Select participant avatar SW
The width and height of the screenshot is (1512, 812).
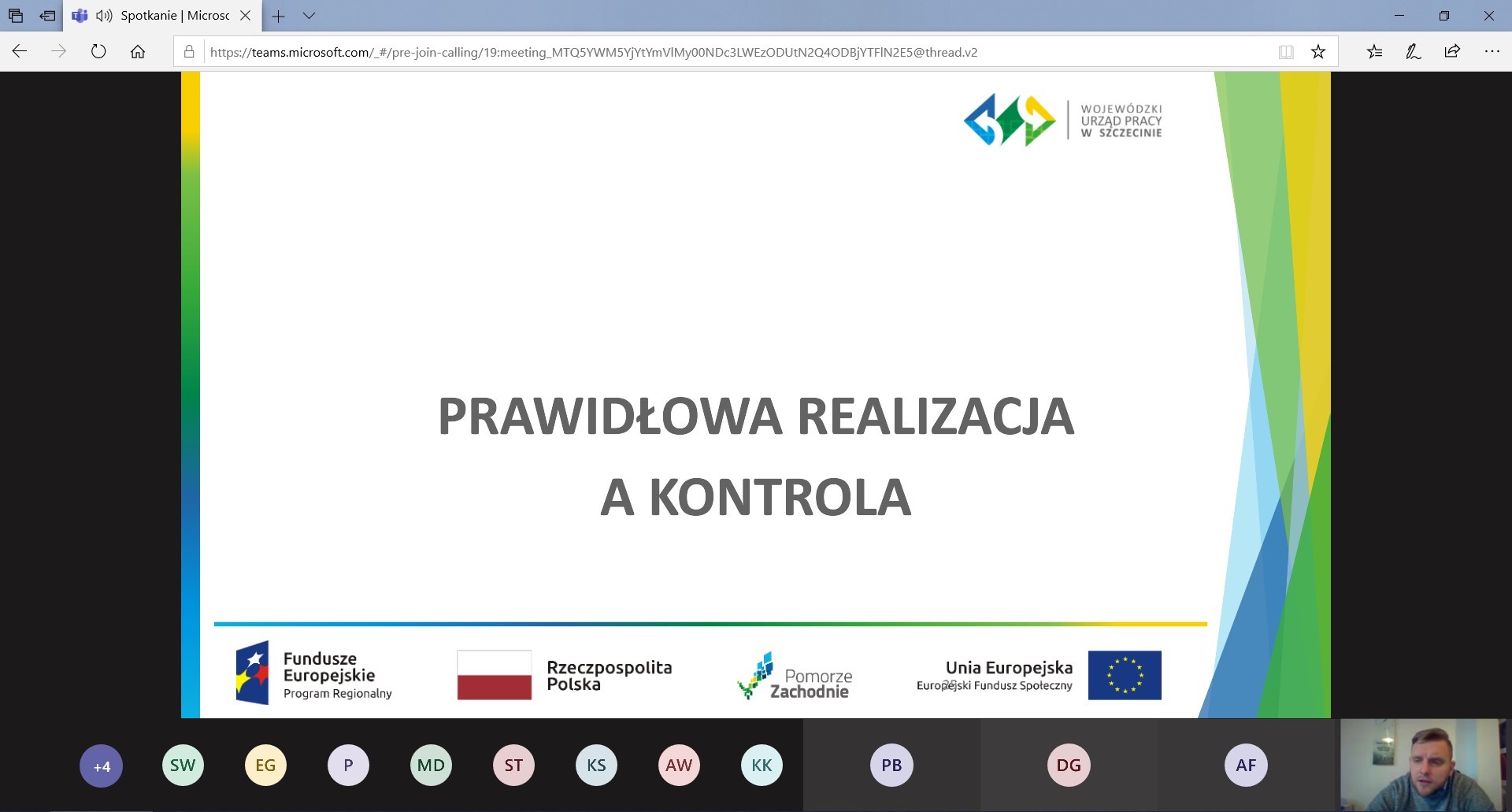[183, 765]
